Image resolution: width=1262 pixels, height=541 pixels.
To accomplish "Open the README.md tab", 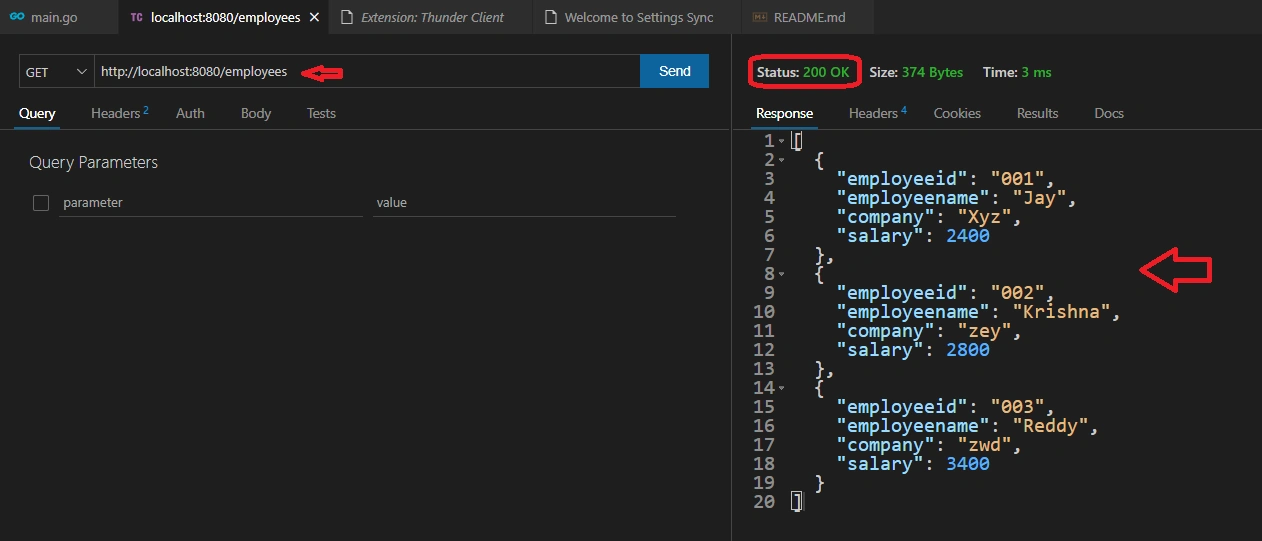I will [809, 17].
